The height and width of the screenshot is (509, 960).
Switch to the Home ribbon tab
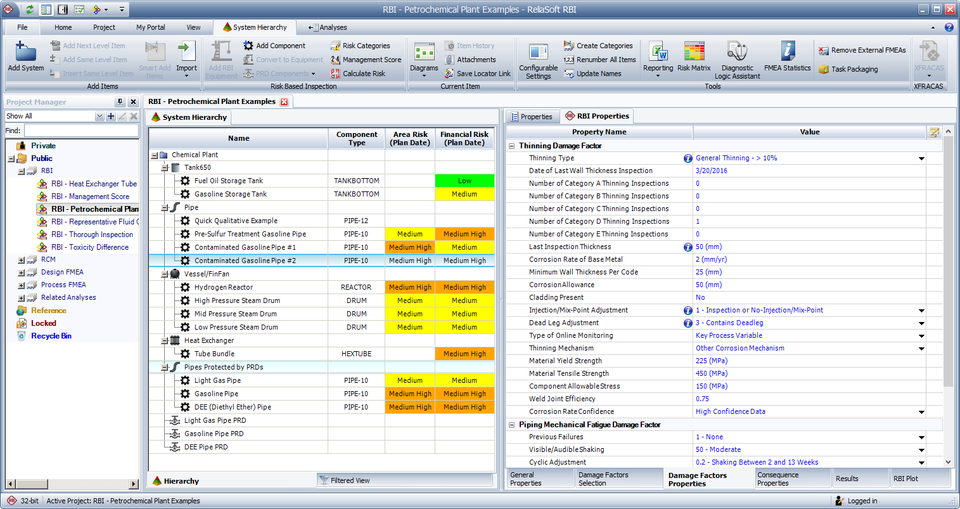pos(63,28)
